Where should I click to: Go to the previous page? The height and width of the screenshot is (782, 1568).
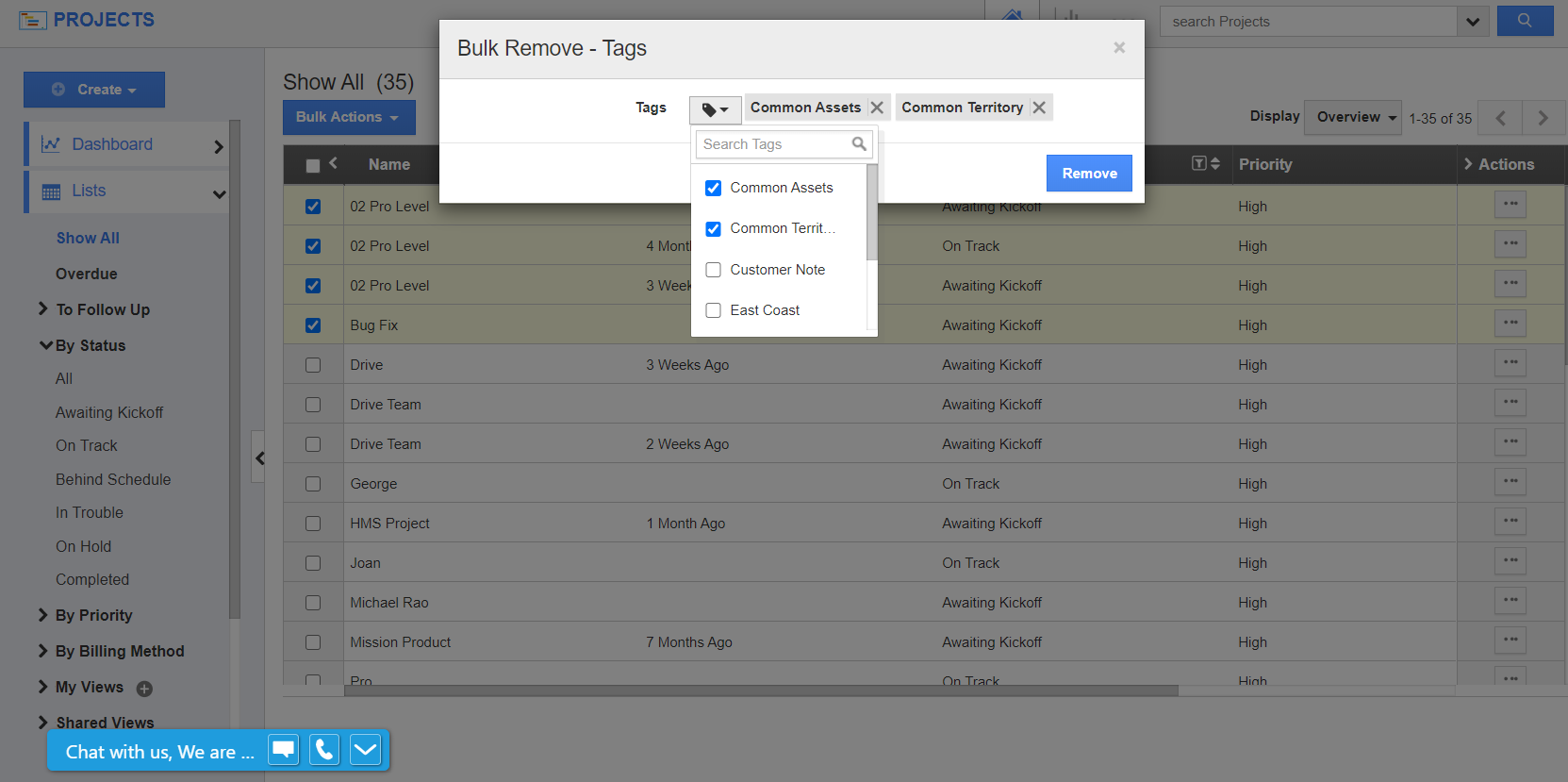pyautogui.click(x=1500, y=118)
